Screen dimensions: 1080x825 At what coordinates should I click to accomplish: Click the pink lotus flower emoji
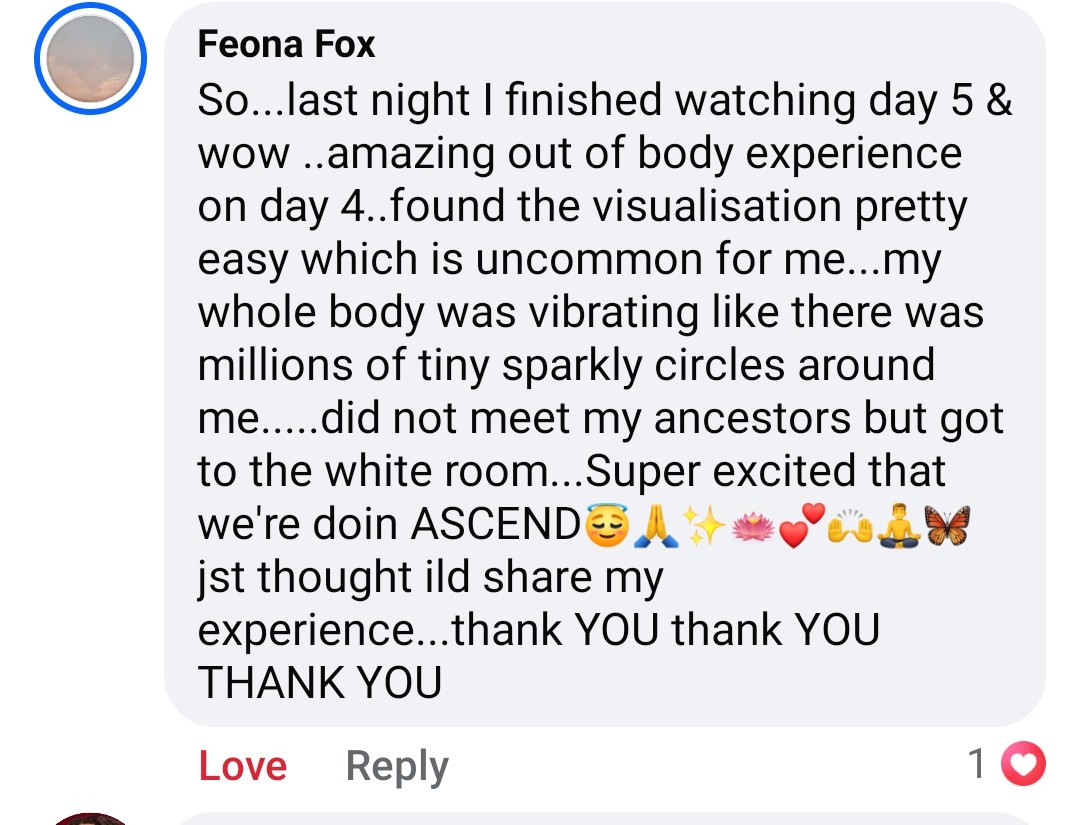[752, 525]
